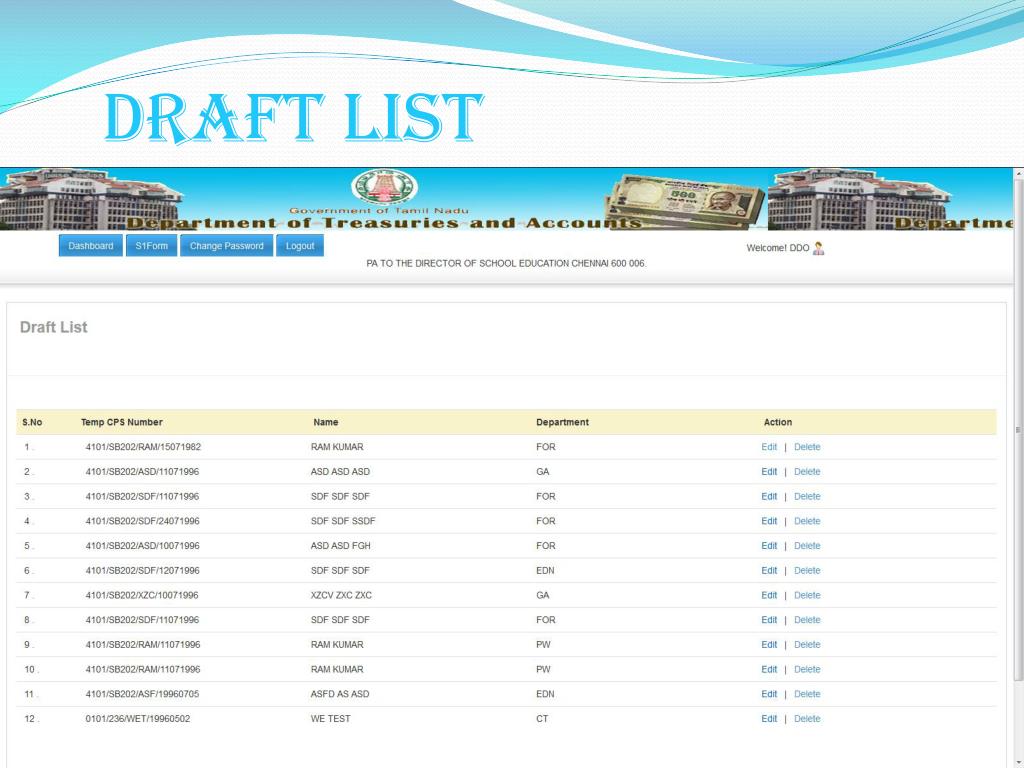Delete row 8 SDF SDF SDF draft
The width and height of the screenshot is (1024, 768).
pyautogui.click(x=807, y=620)
